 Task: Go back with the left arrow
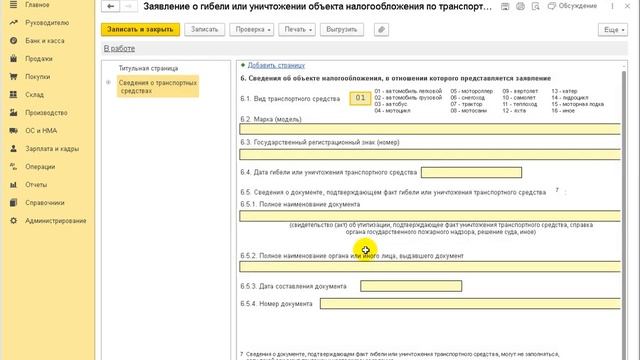coord(110,6)
